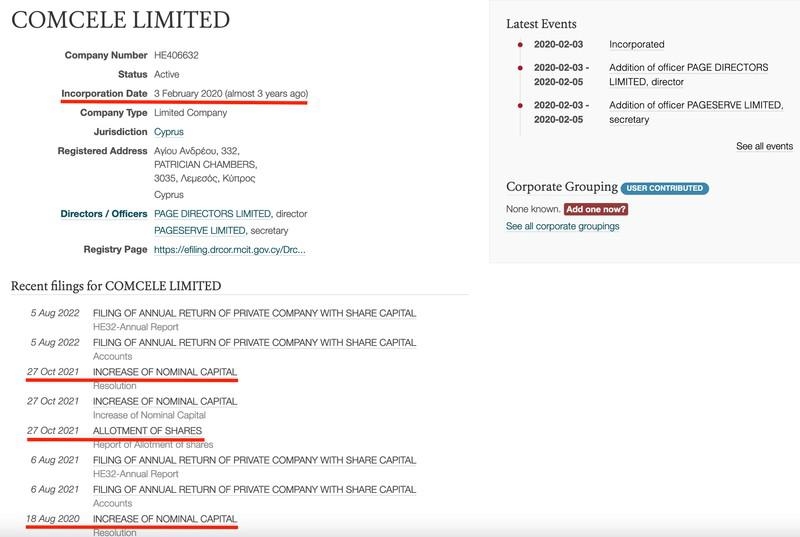
Task: Click the PAGESERVE LIMITED event timeline dot
Action: click(x=520, y=106)
